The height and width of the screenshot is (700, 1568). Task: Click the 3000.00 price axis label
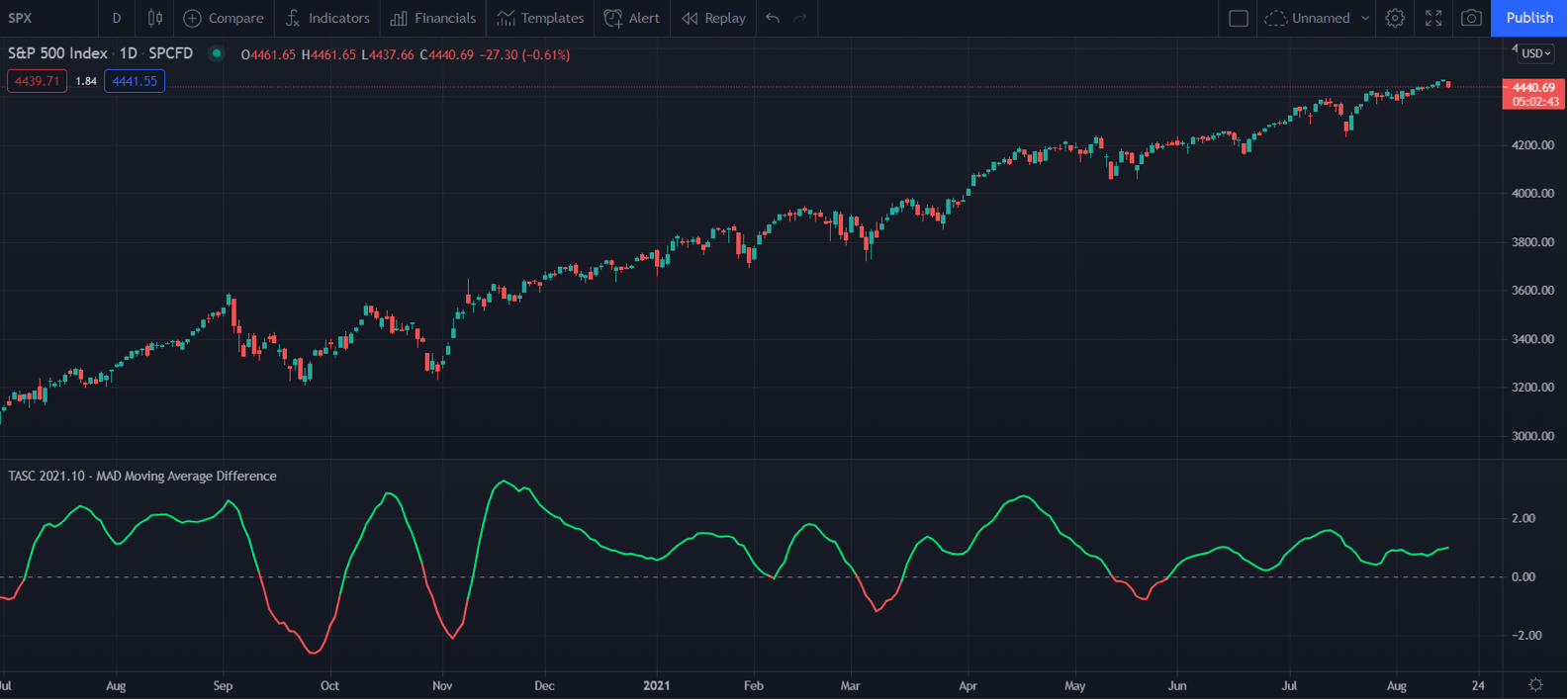[1532, 436]
